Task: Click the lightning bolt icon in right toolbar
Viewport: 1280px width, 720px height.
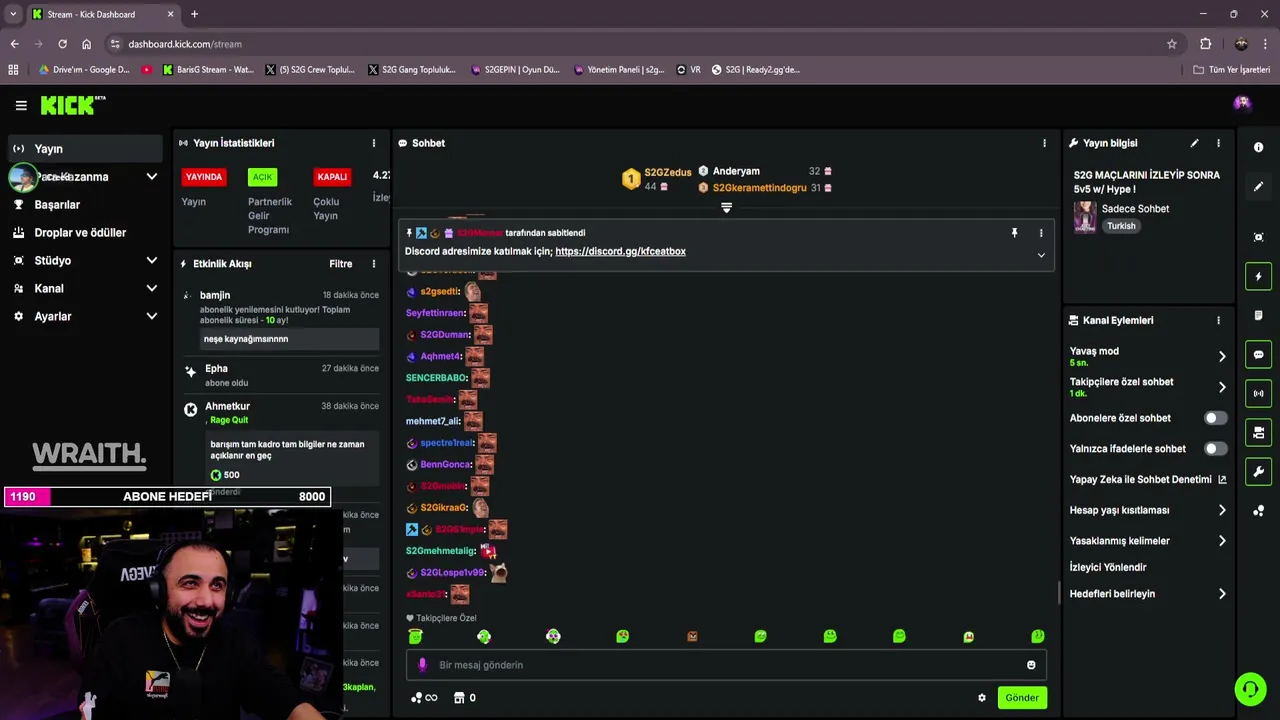Action: tap(1258, 277)
